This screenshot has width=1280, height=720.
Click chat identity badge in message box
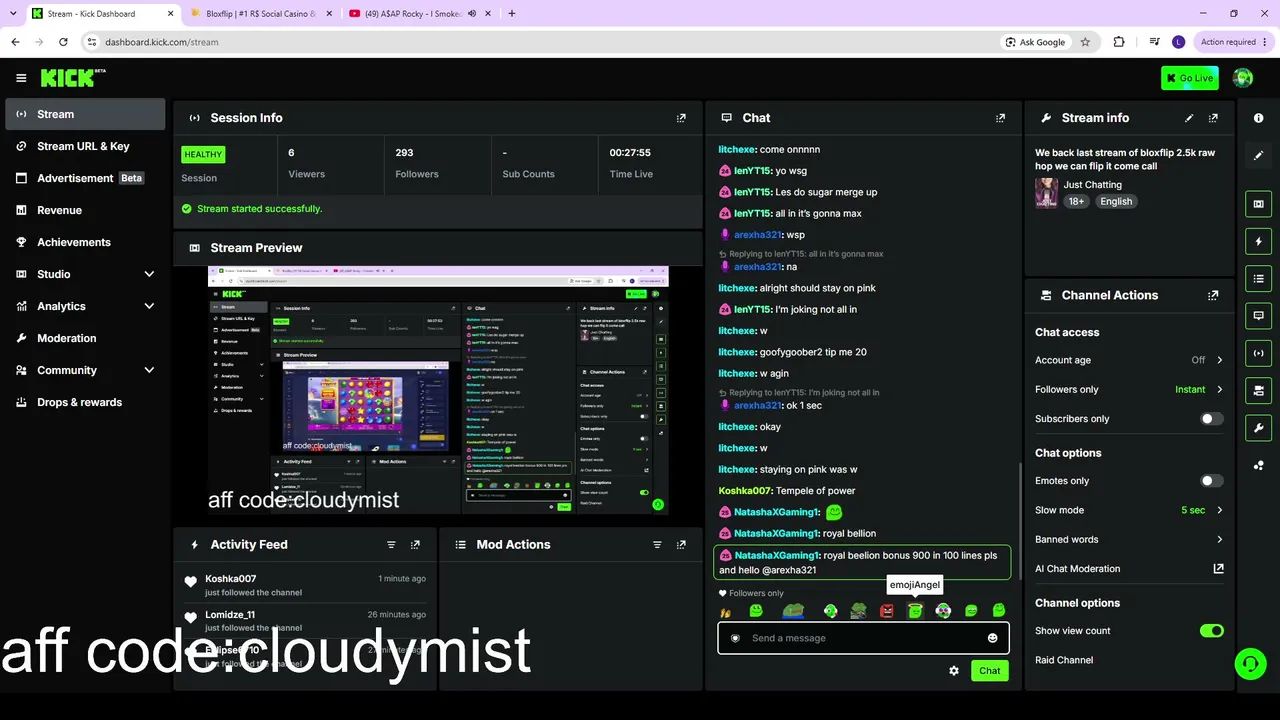click(x=736, y=638)
